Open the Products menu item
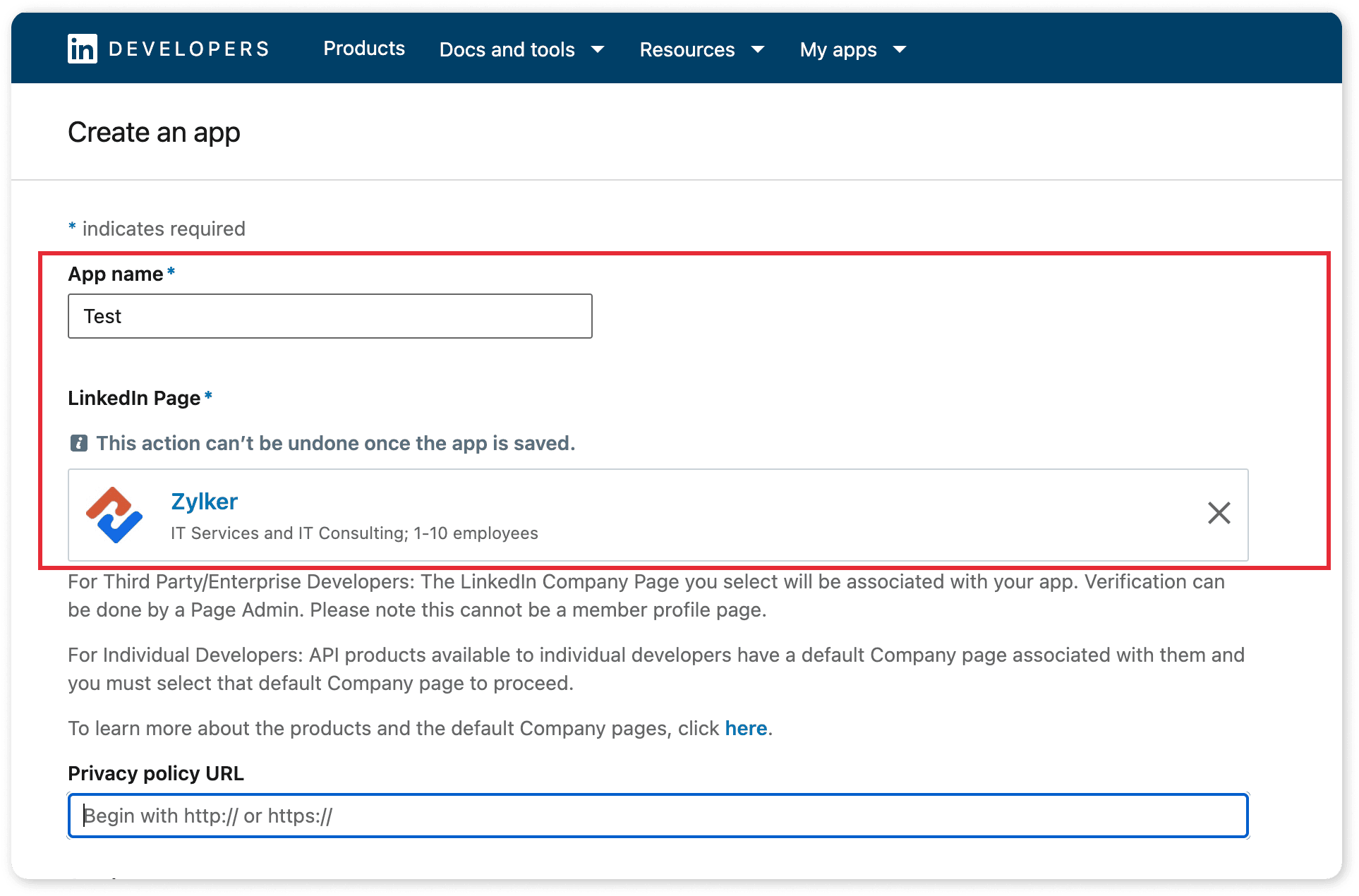The width and height of the screenshot is (1359, 896). coord(364,49)
